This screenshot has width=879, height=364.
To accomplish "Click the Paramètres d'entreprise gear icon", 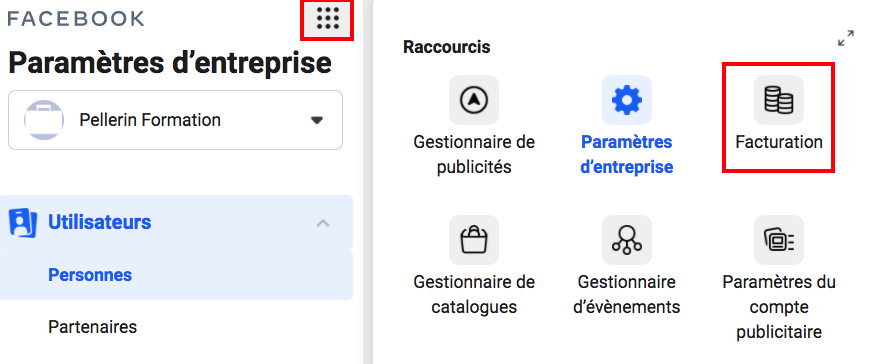I will click(627, 100).
